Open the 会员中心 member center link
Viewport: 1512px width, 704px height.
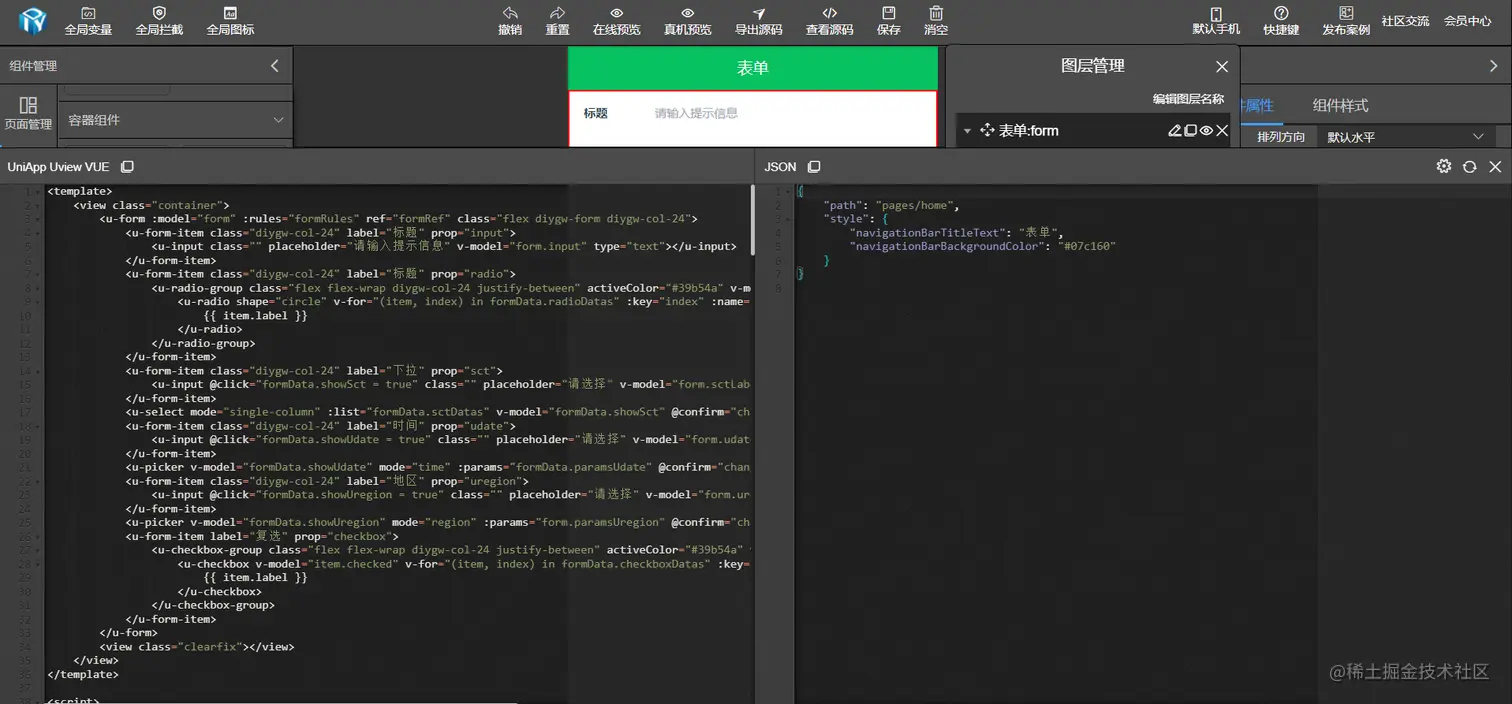1467,21
